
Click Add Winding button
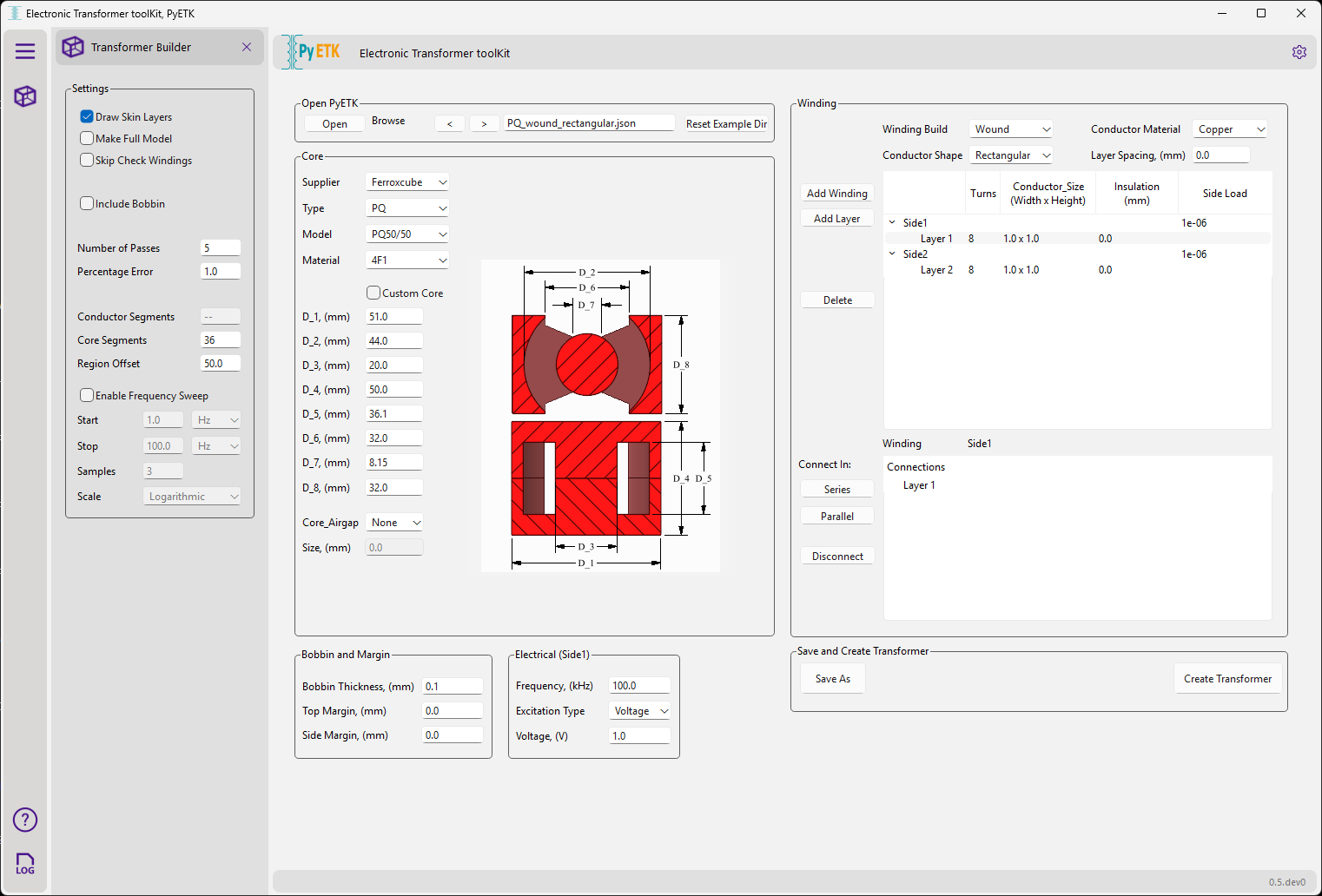click(x=837, y=194)
